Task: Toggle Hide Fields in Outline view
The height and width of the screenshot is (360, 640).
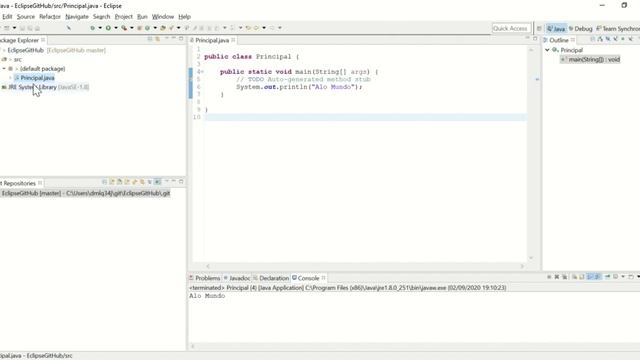Action: tap(608, 39)
